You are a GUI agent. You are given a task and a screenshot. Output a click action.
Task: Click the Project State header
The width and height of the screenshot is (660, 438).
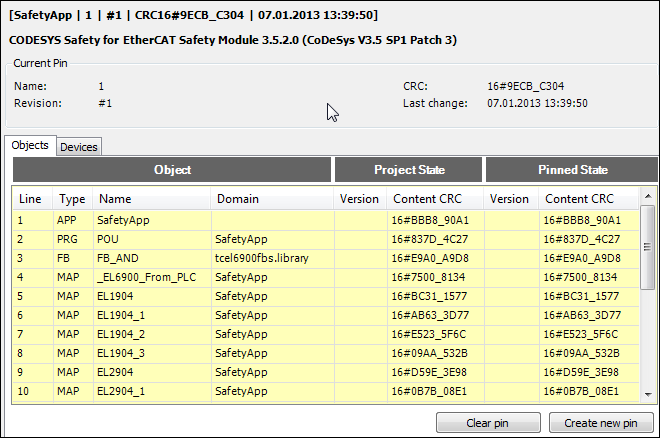point(408,170)
